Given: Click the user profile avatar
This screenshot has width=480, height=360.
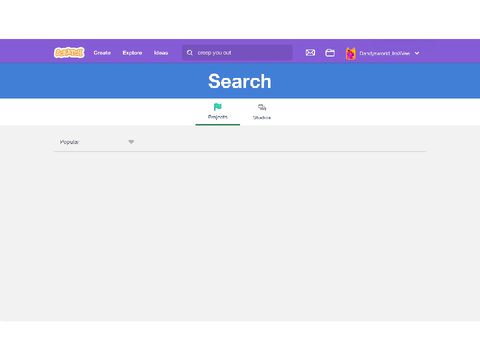Looking at the screenshot, I should pyautogui.click(x=351, y=53).
